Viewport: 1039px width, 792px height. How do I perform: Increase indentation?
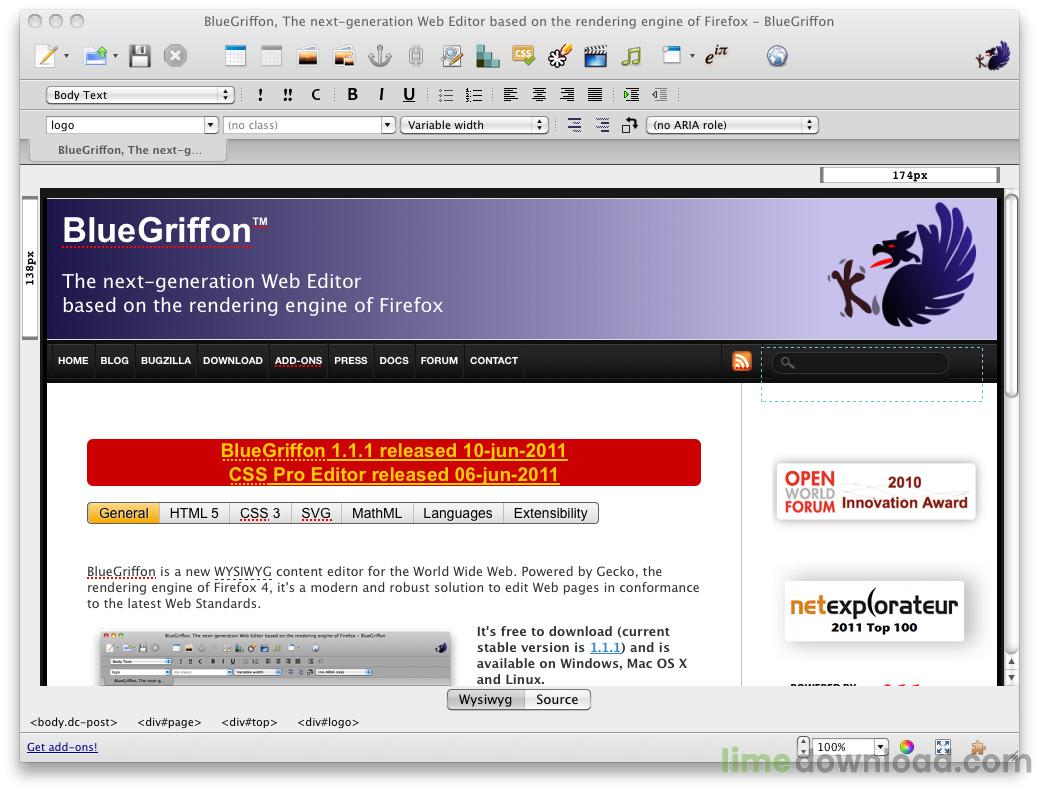coord(631,95)
